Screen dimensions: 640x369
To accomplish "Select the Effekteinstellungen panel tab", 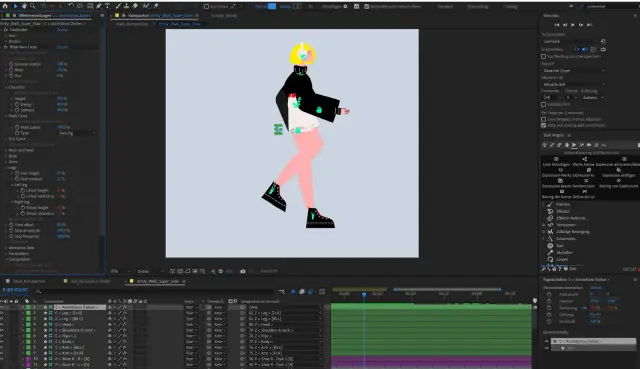I will [35, 16].
